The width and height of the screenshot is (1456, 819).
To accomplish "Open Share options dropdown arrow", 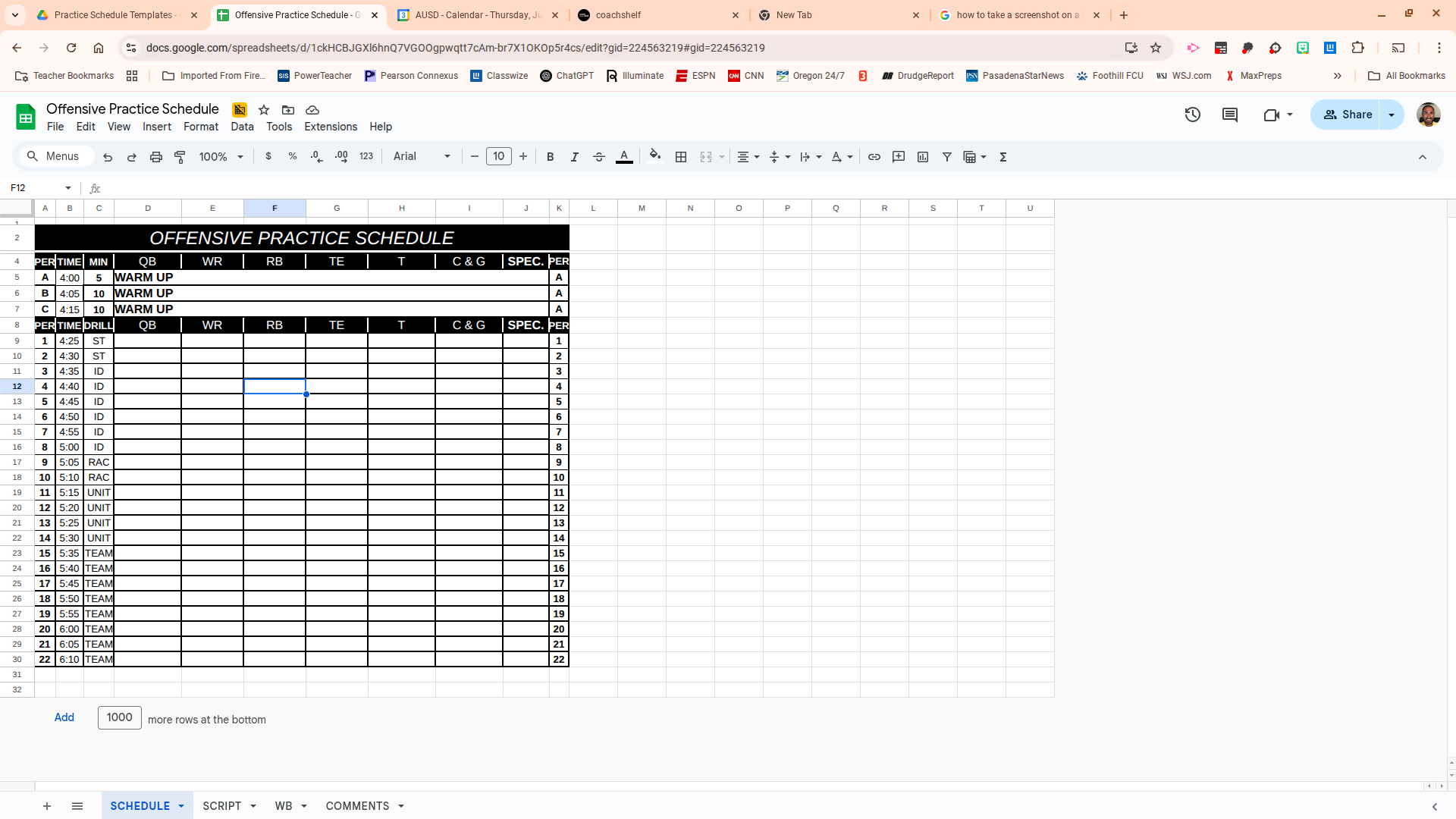I will pos(1392,115).
